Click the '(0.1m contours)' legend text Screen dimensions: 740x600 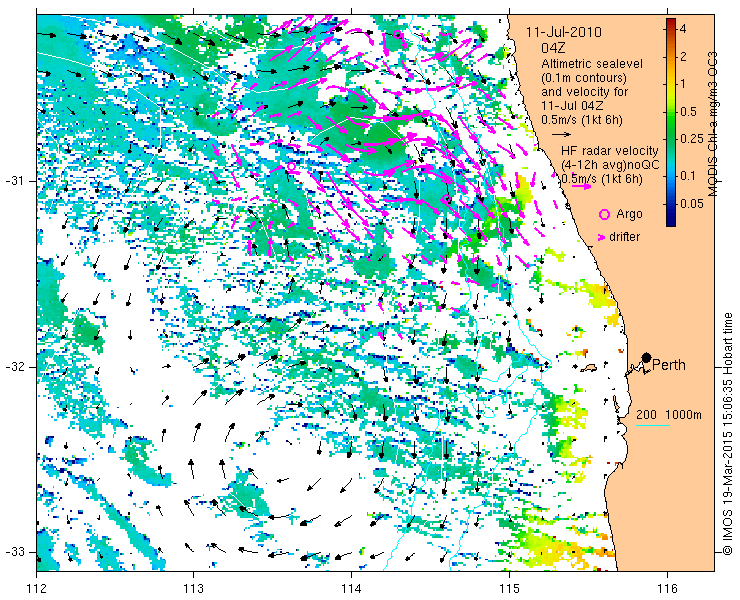coord(584,77)
